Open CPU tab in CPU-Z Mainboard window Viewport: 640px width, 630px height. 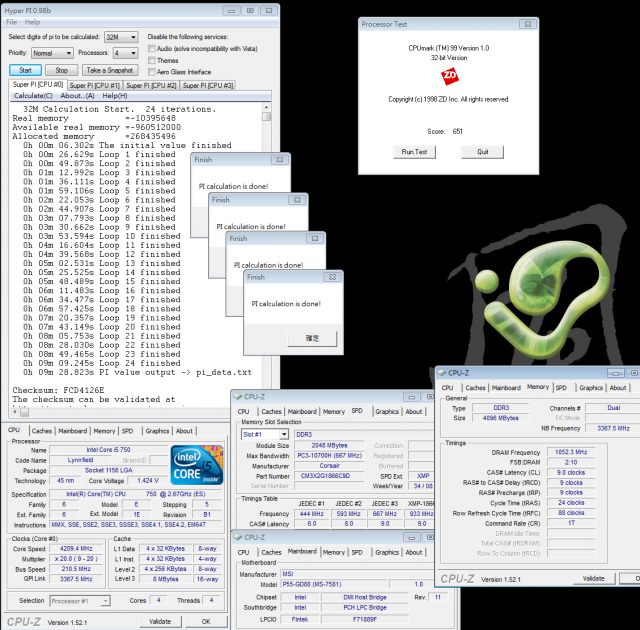click(x=243, y=552)
